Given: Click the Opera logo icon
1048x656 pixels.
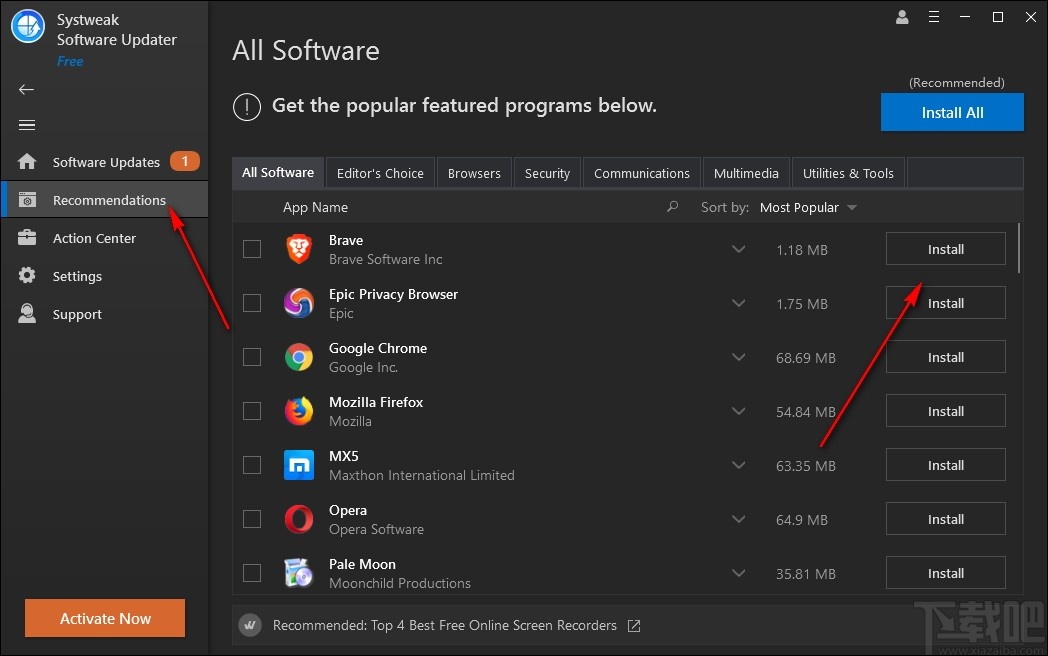Looking at the screenshot, I should click(299, 519).
